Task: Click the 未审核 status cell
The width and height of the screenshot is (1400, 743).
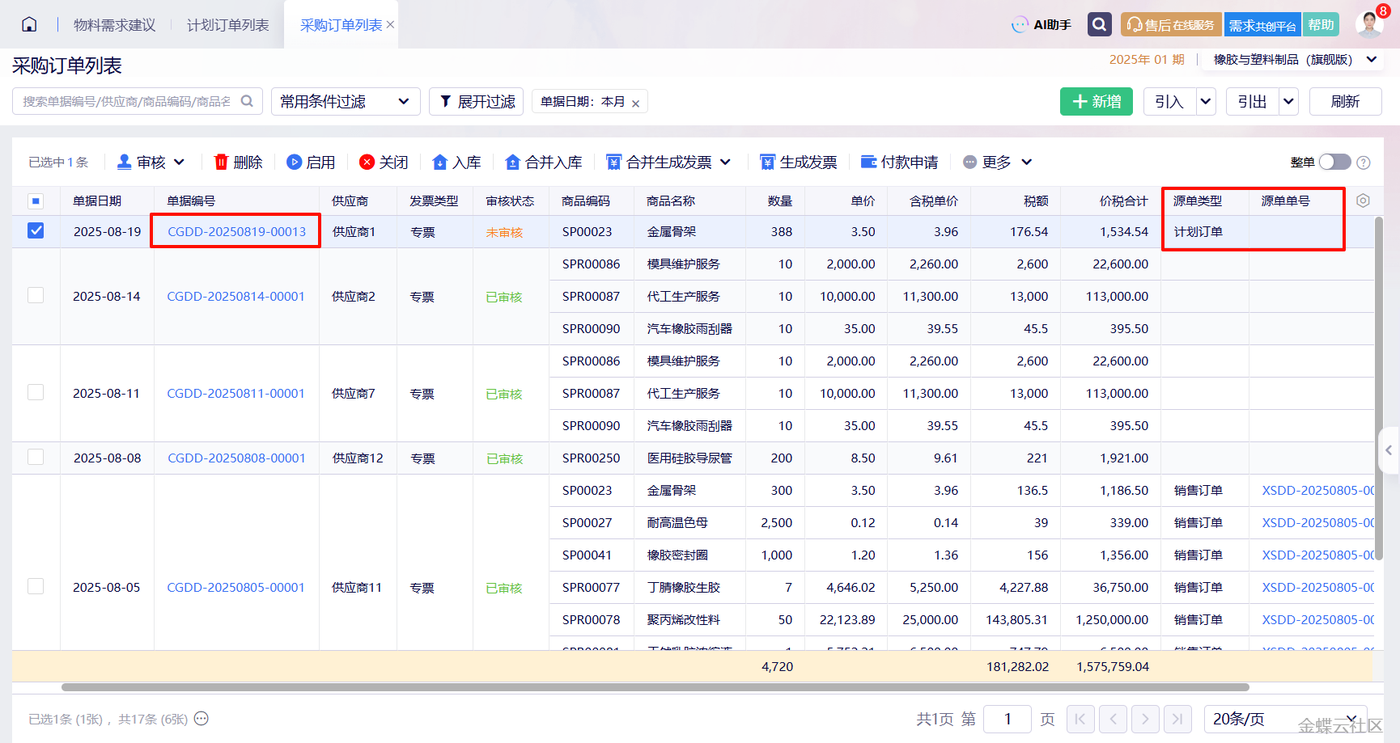Action: tap(504, 232)
